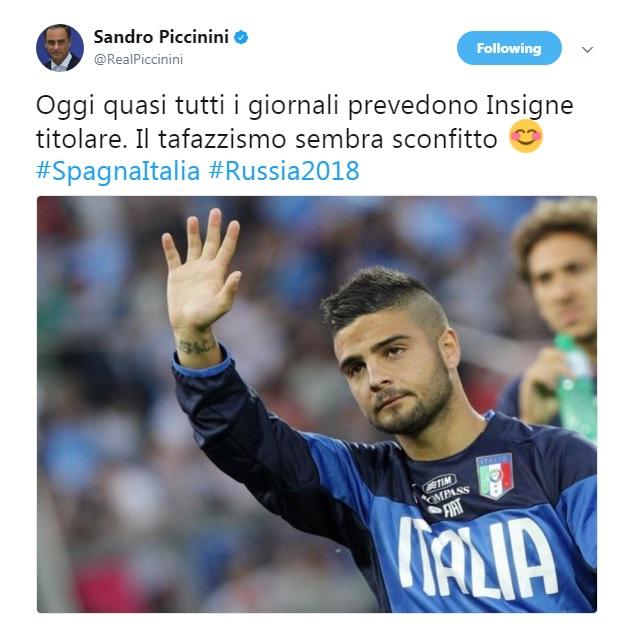Click the Compass sponsor logo on shirt
Viewport: 631px width, 620px height.
443,496
